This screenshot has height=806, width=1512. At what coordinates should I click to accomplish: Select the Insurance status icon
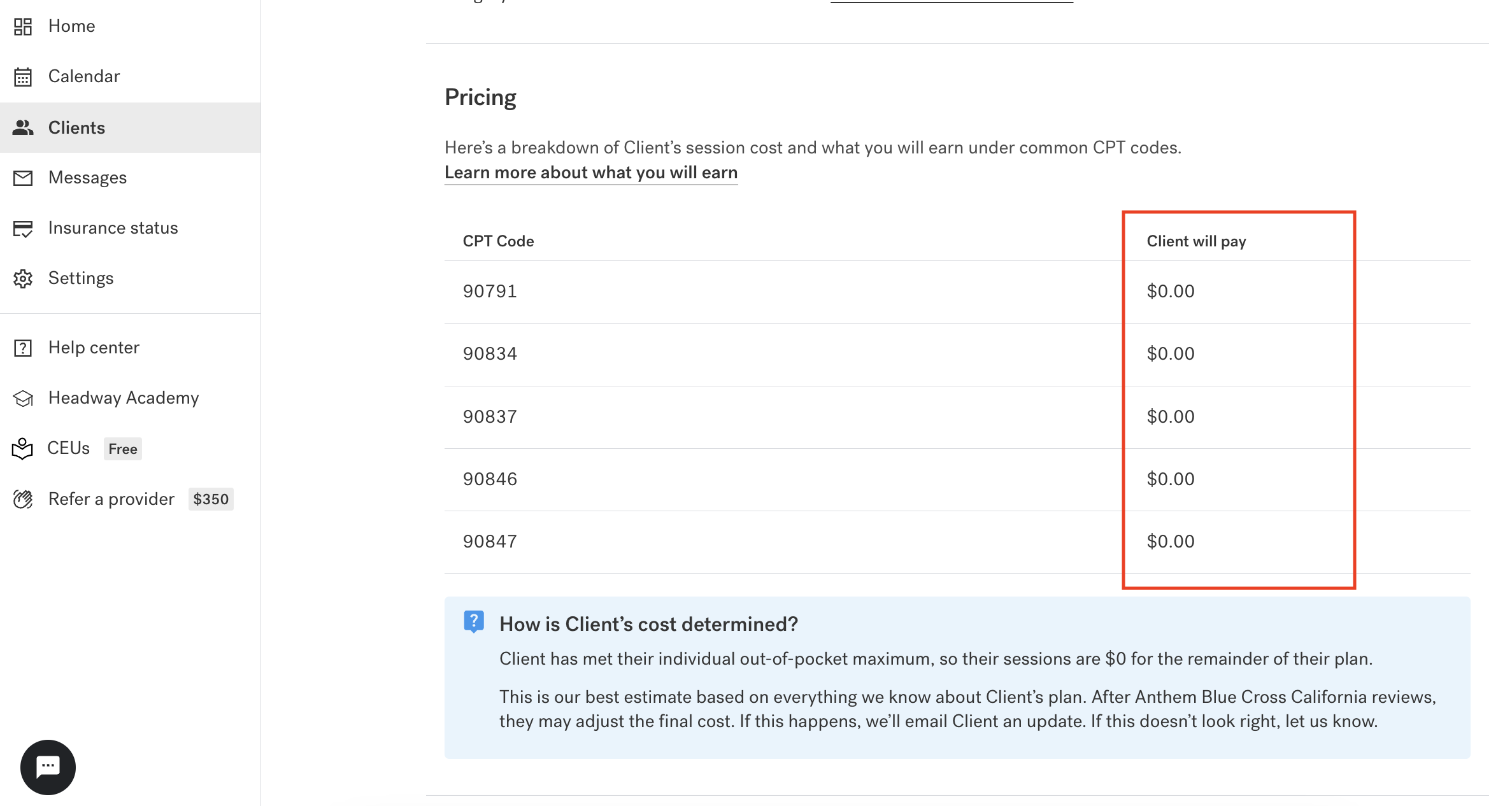(23, 228)
